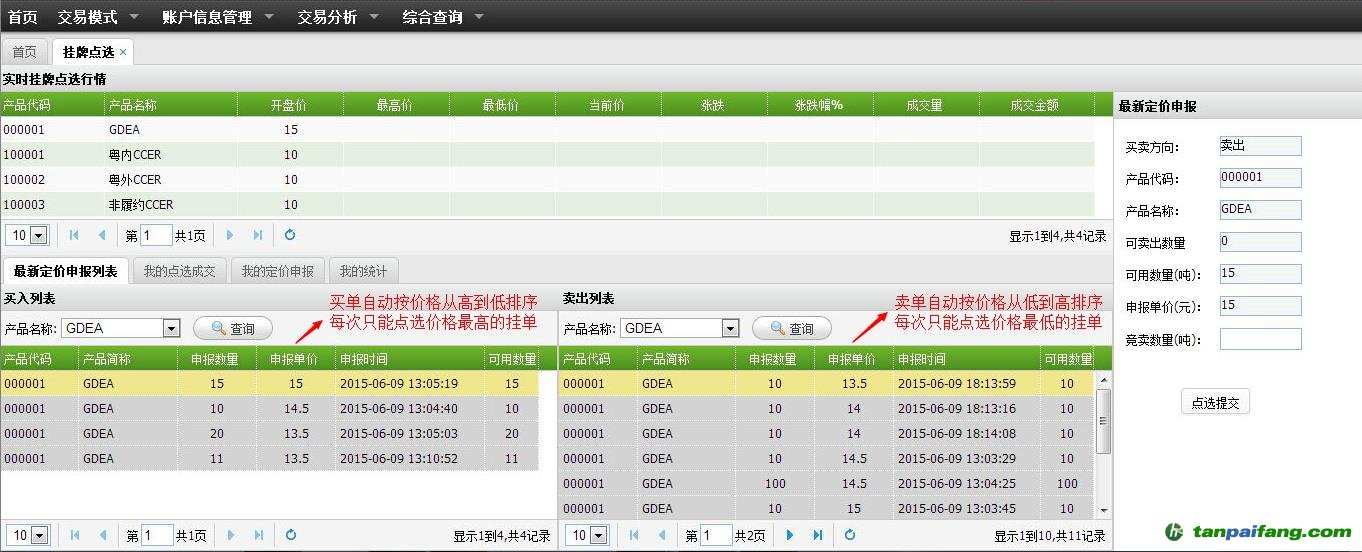Click 查询 button in 买入列表

tap(233, 328)
